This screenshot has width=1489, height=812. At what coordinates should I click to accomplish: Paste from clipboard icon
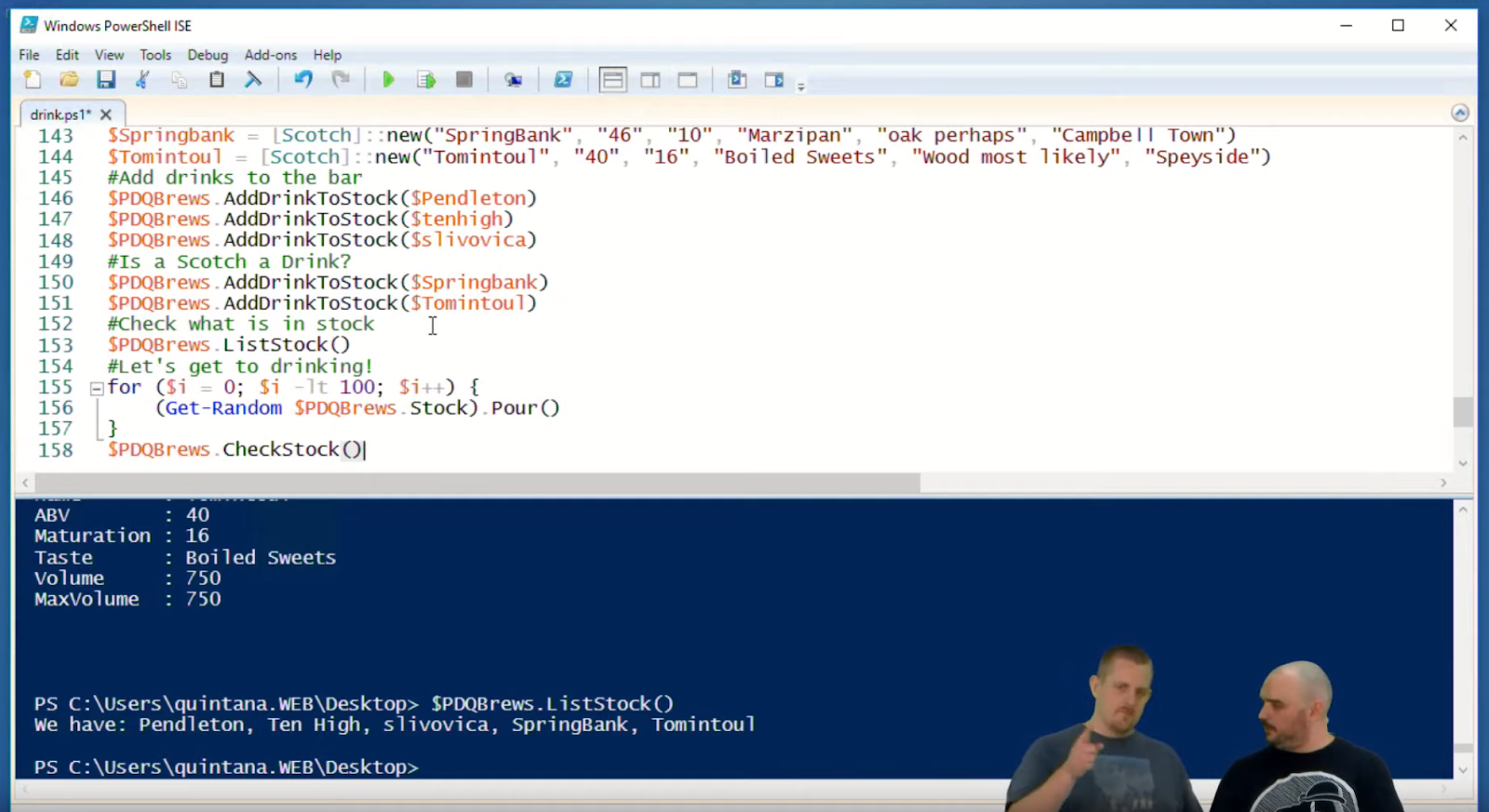click(x=217, y=80)
